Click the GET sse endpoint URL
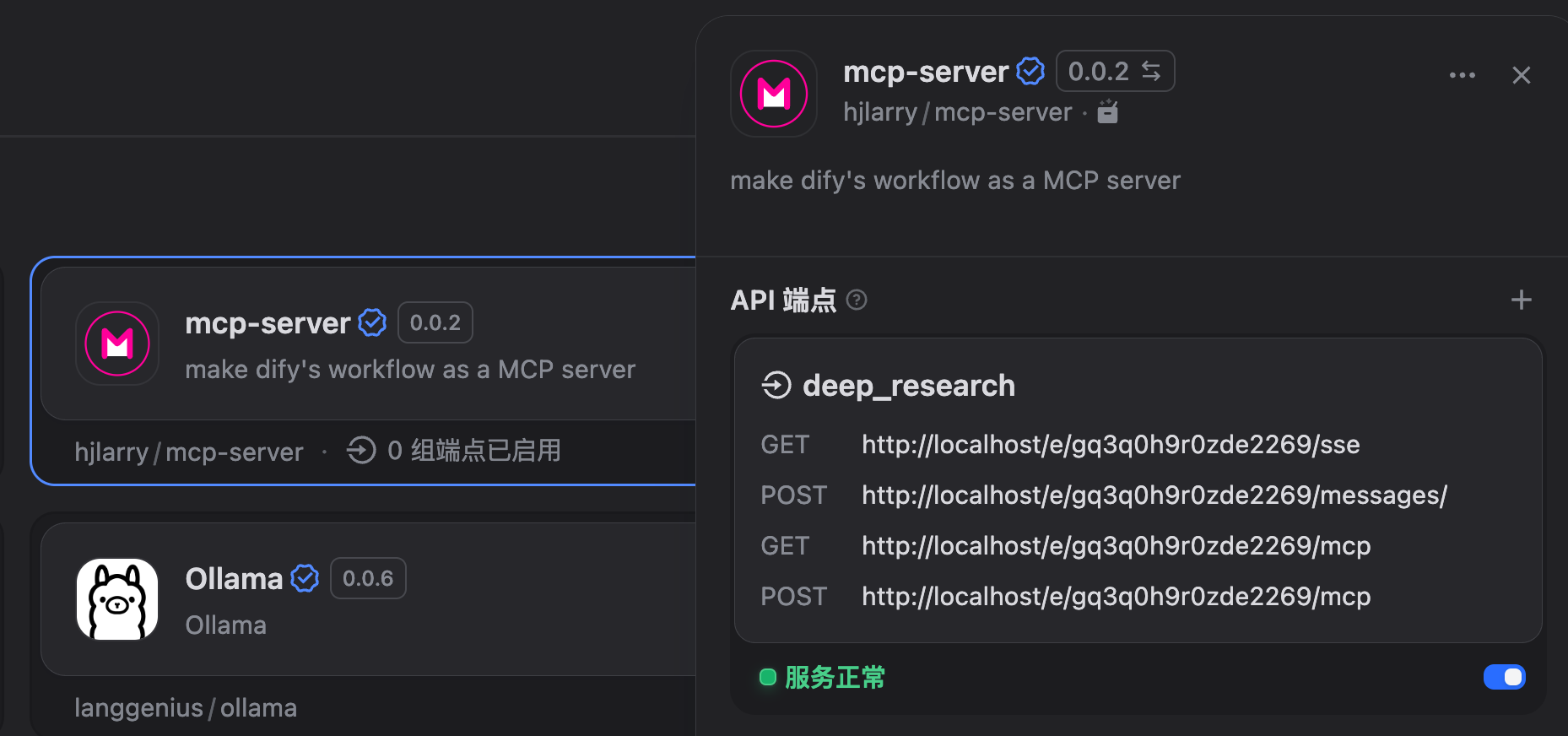This screenshot has width=1568, height=736. [1111, 445]
